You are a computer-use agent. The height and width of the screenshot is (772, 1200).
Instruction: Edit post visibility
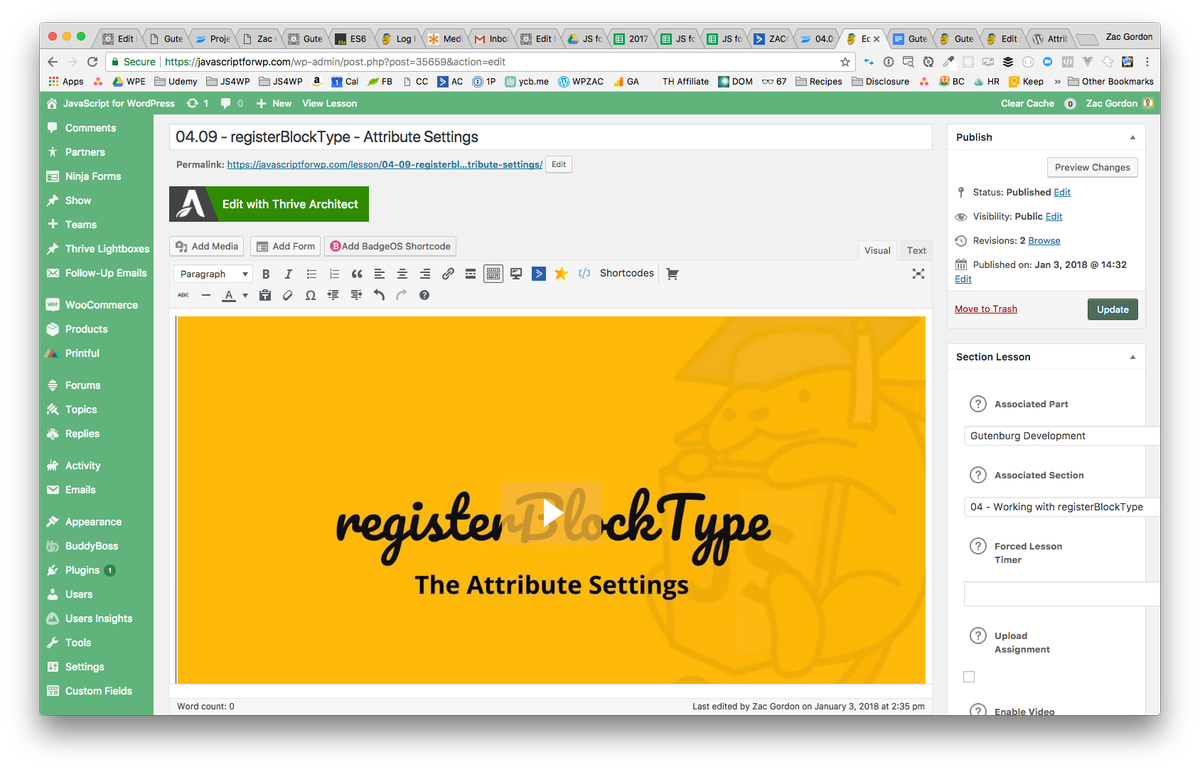point(1054,216)
